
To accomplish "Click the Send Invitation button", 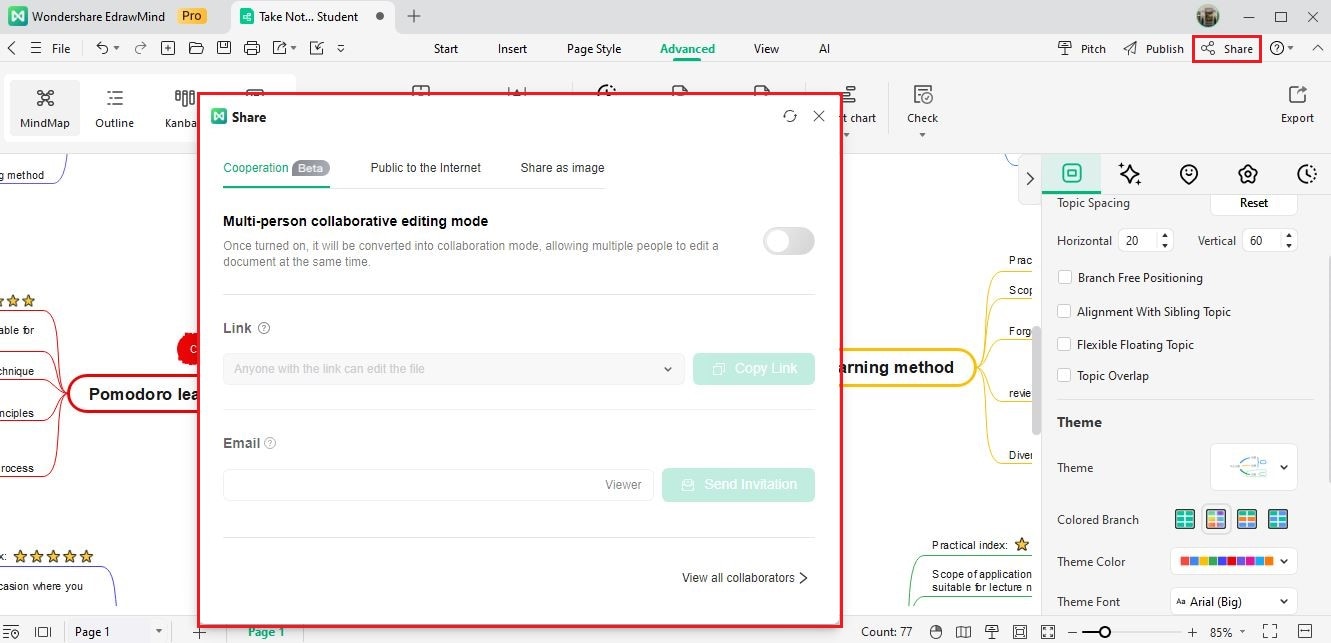I will (738, 485).
